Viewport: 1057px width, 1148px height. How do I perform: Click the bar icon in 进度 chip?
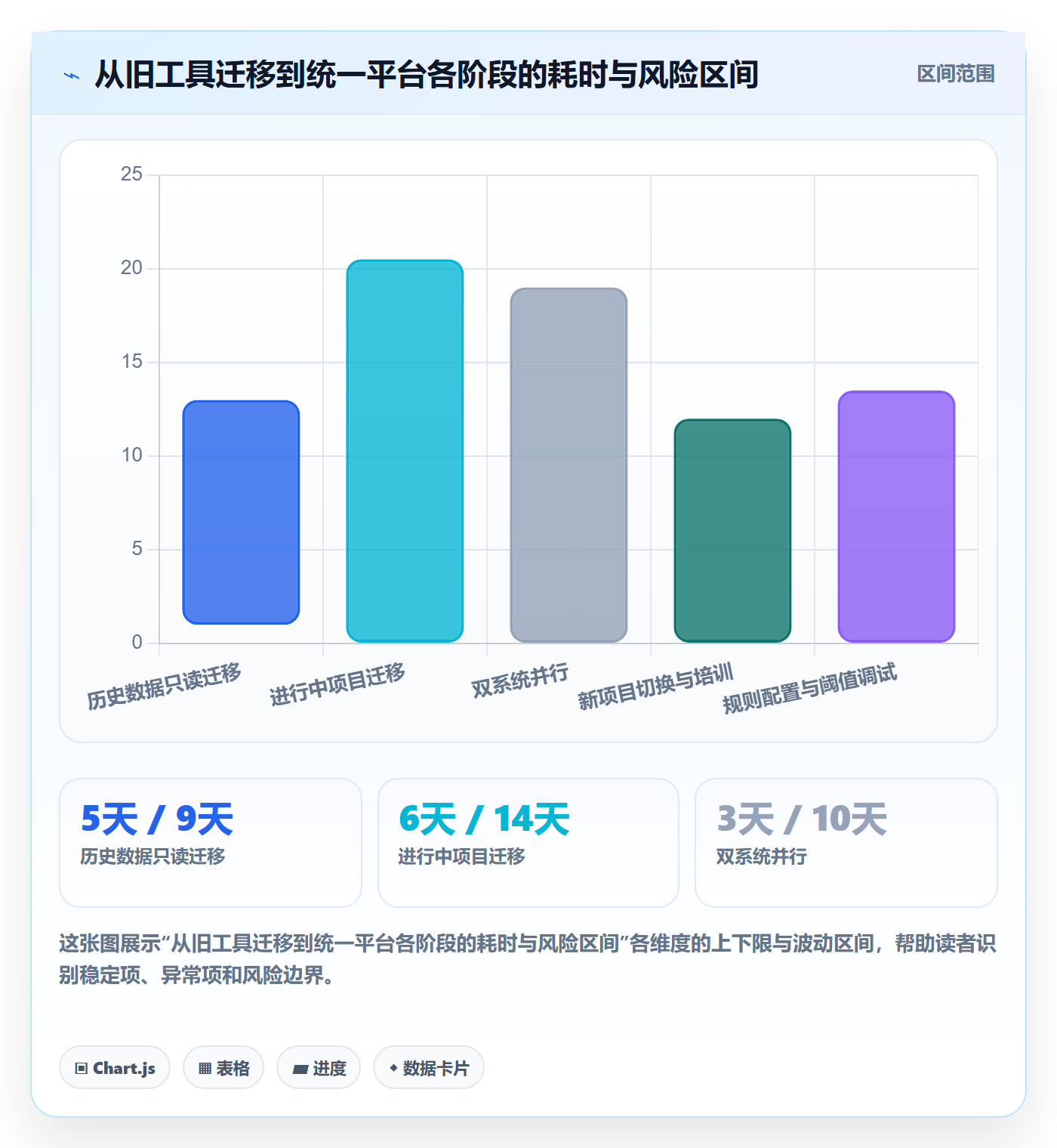point(300,1069)
